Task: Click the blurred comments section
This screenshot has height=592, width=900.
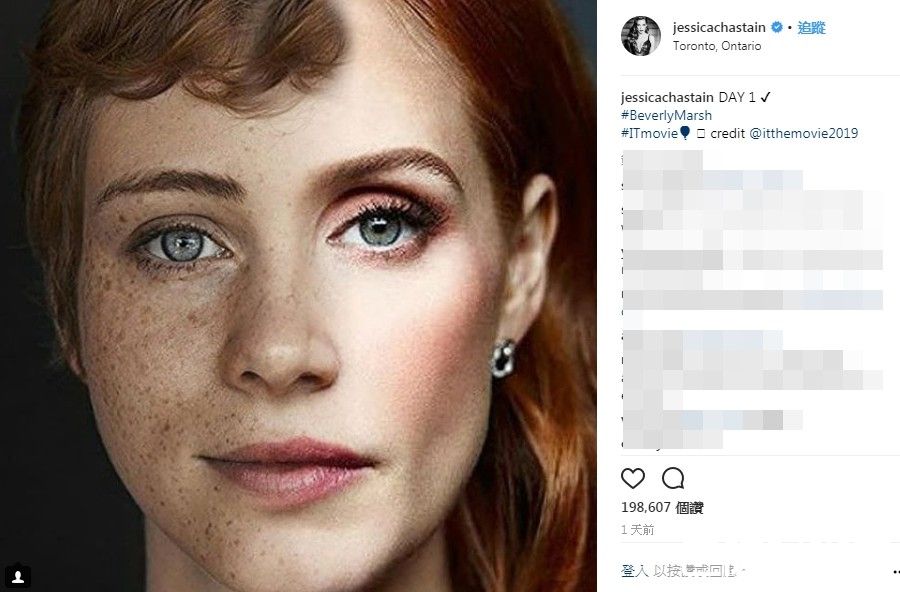Action: [x=750, y=300]
